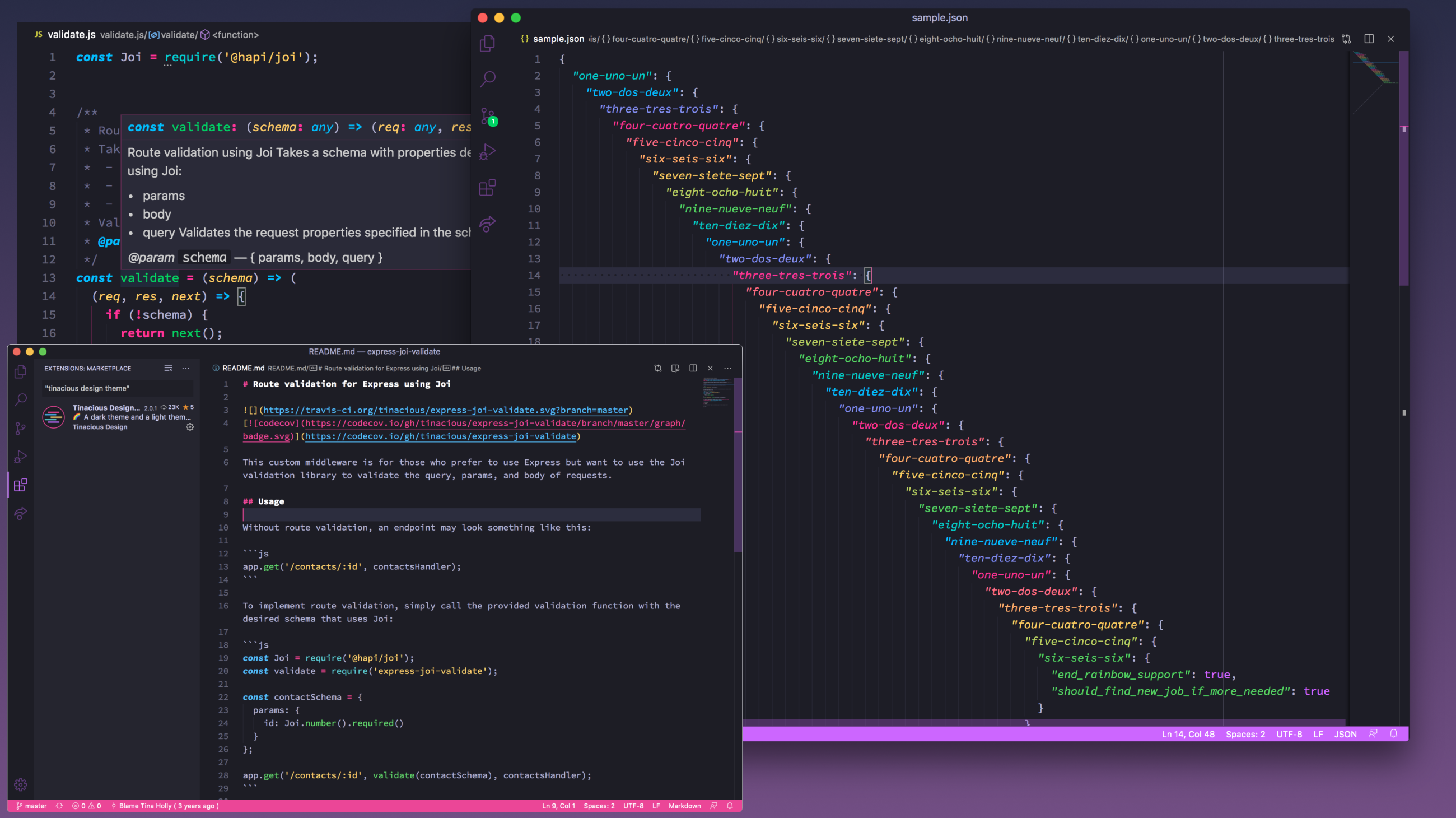The height and width of the screenshot is (818, 1456).
Task: Open notifications bell in sample.json status bar
Action: (1393, 734)
